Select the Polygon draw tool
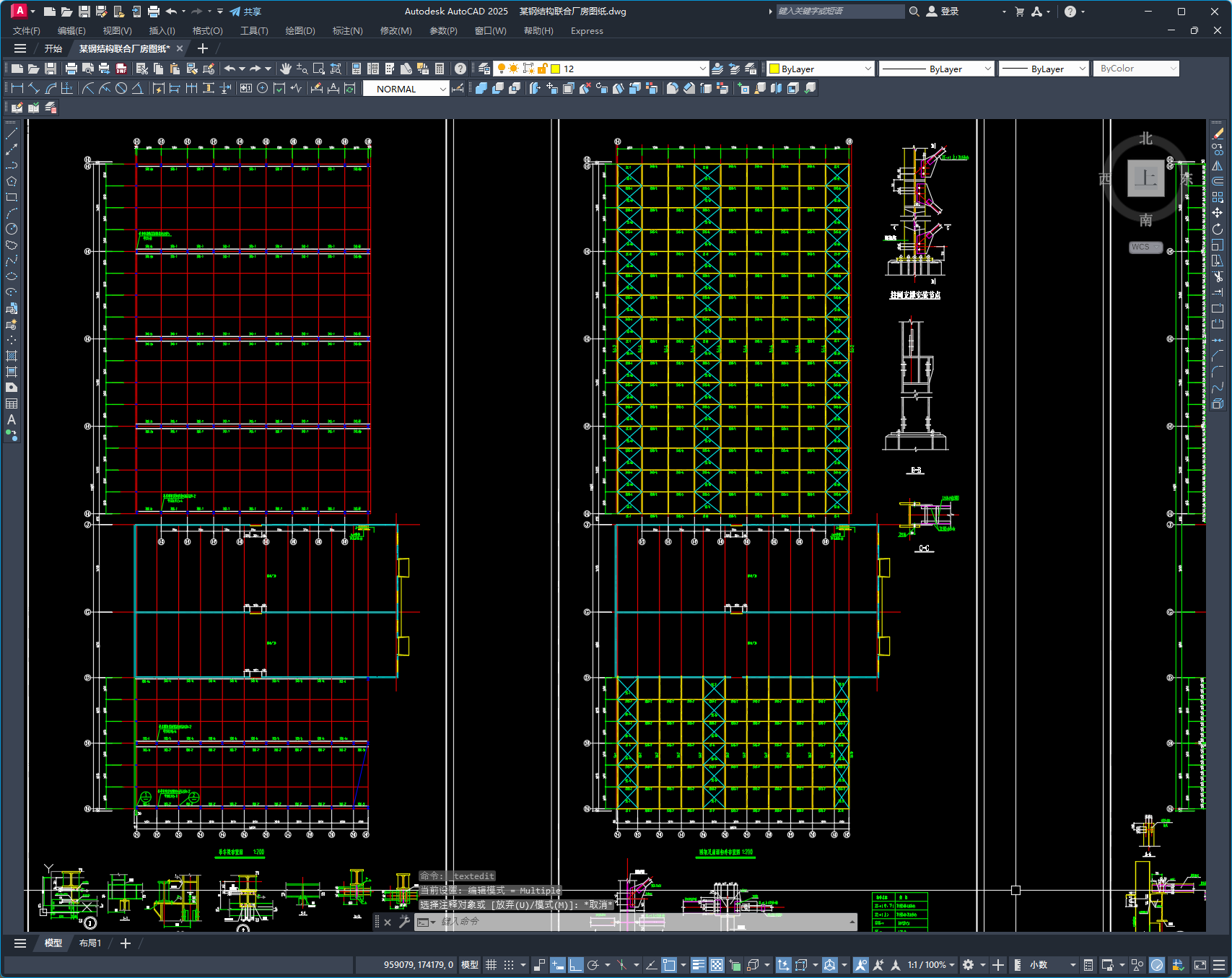Screen dimensions: 1232x978 (12, 181)
